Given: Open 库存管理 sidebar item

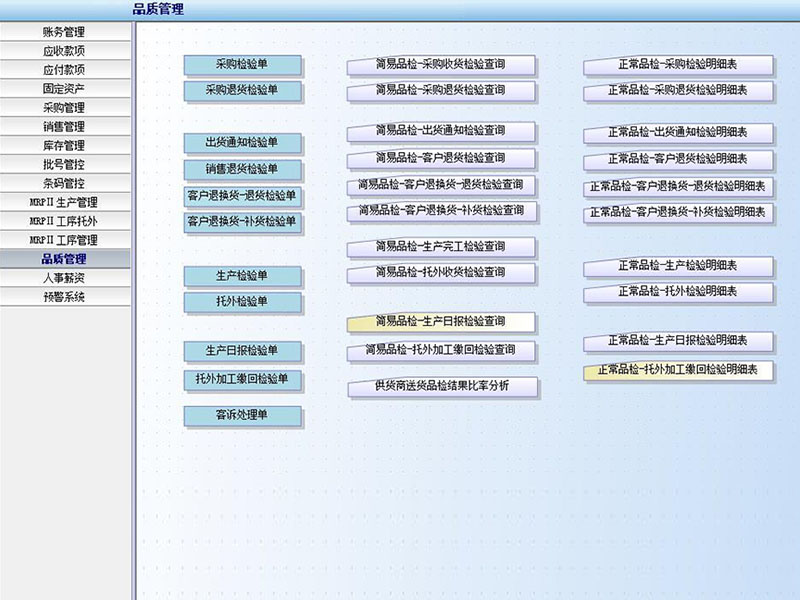Looking at the screenshot, I should point(65,145).
